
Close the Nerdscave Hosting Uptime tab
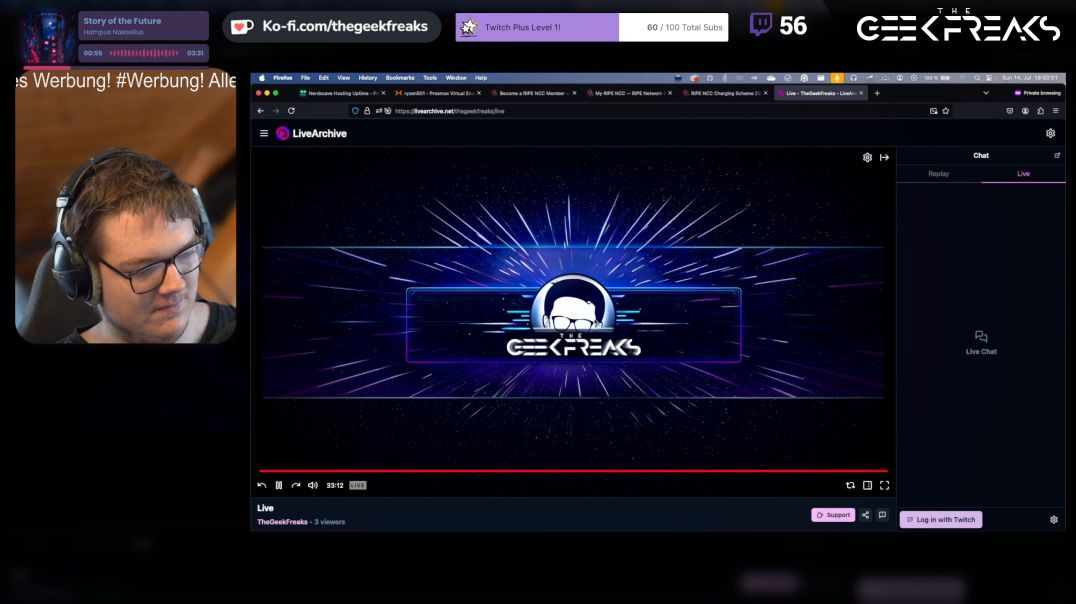point(383,93)
